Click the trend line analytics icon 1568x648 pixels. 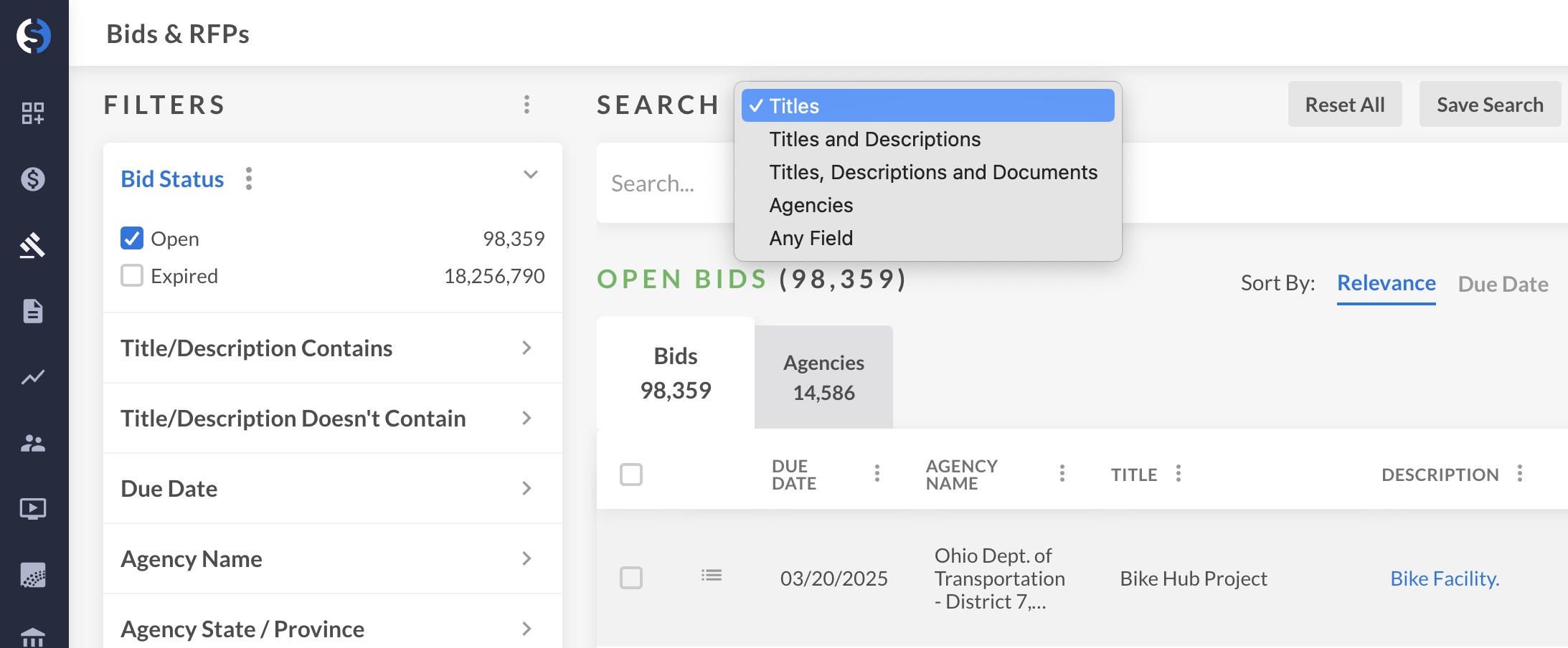click(x=33, y=377)
